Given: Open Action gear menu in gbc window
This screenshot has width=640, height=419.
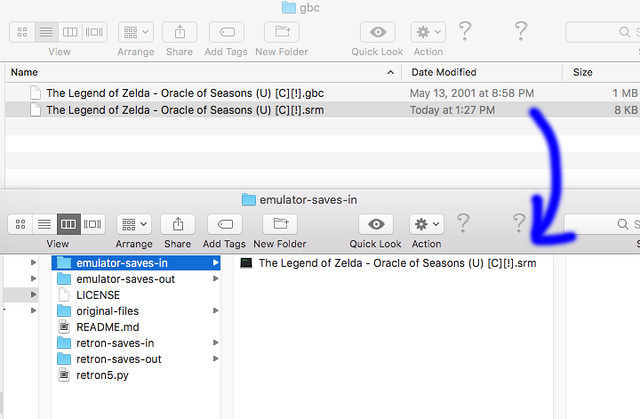Looking at the screenshot, I should pos(428,32).
